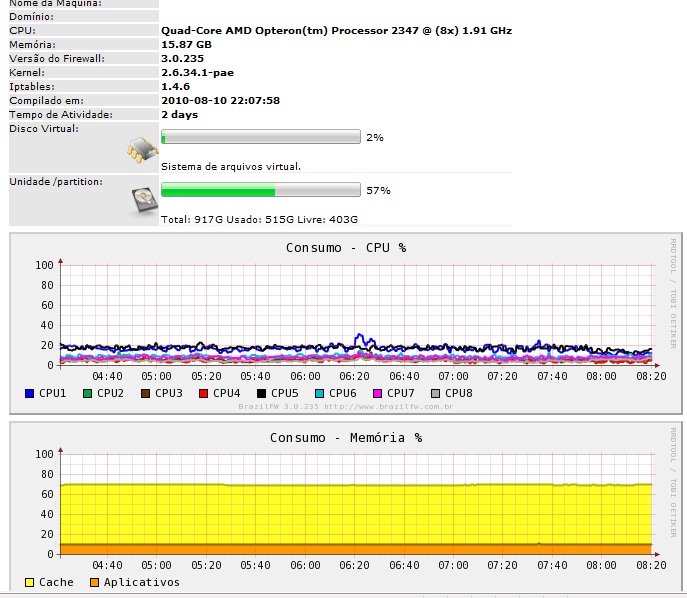Click the uptime value 2 days

click(x=179, y=115)
